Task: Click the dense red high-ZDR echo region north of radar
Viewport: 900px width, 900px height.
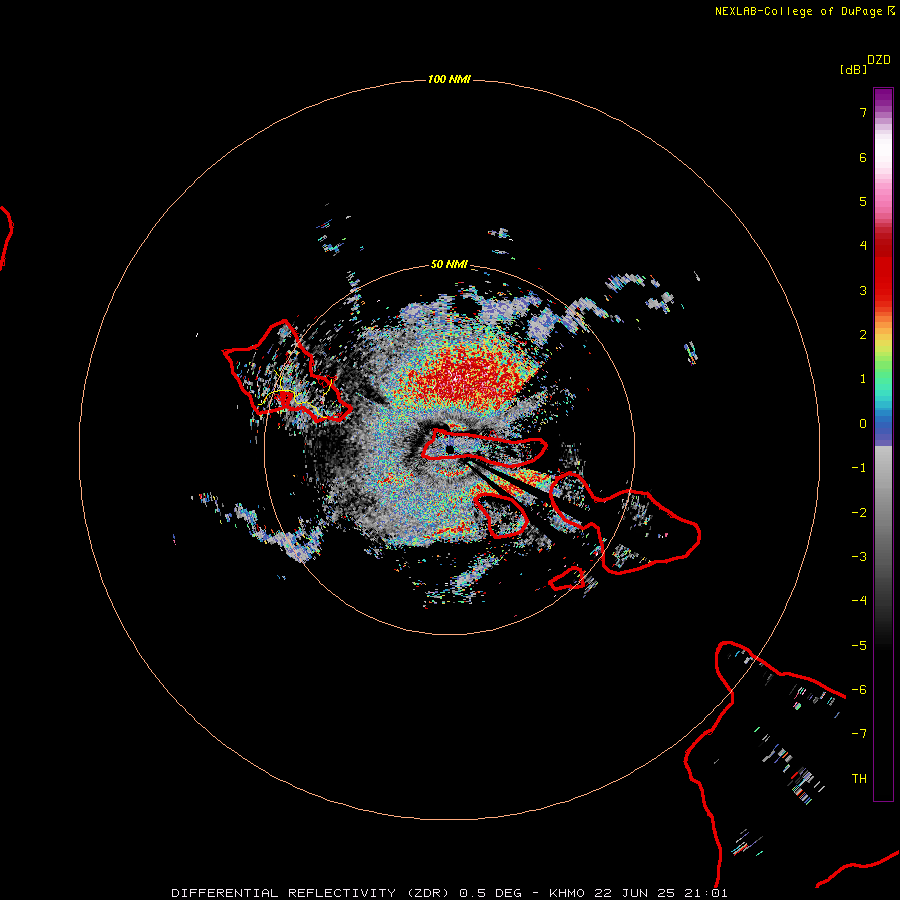Action: 465,376
